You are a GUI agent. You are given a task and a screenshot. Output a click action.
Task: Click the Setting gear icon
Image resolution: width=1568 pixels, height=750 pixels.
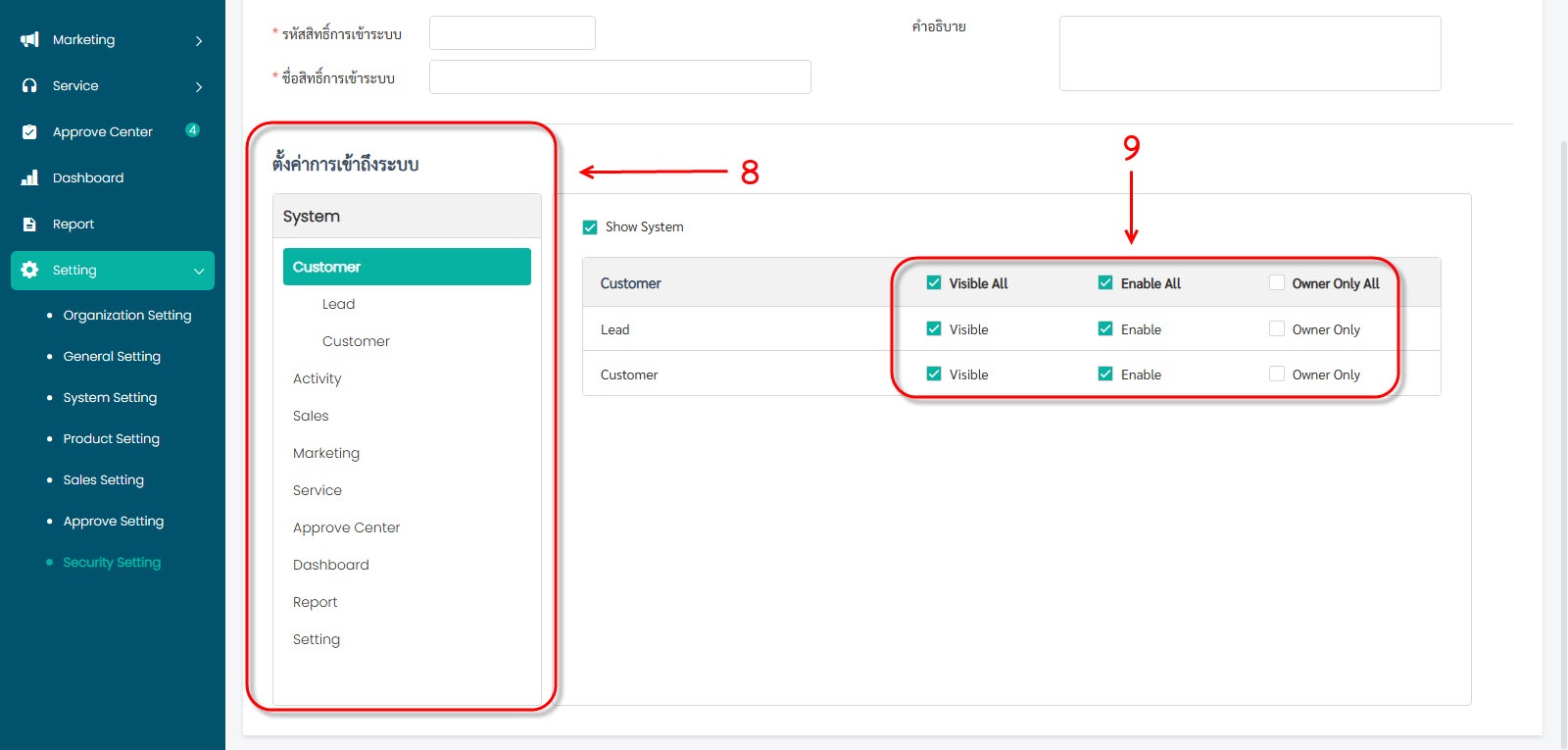coord(29,271)
